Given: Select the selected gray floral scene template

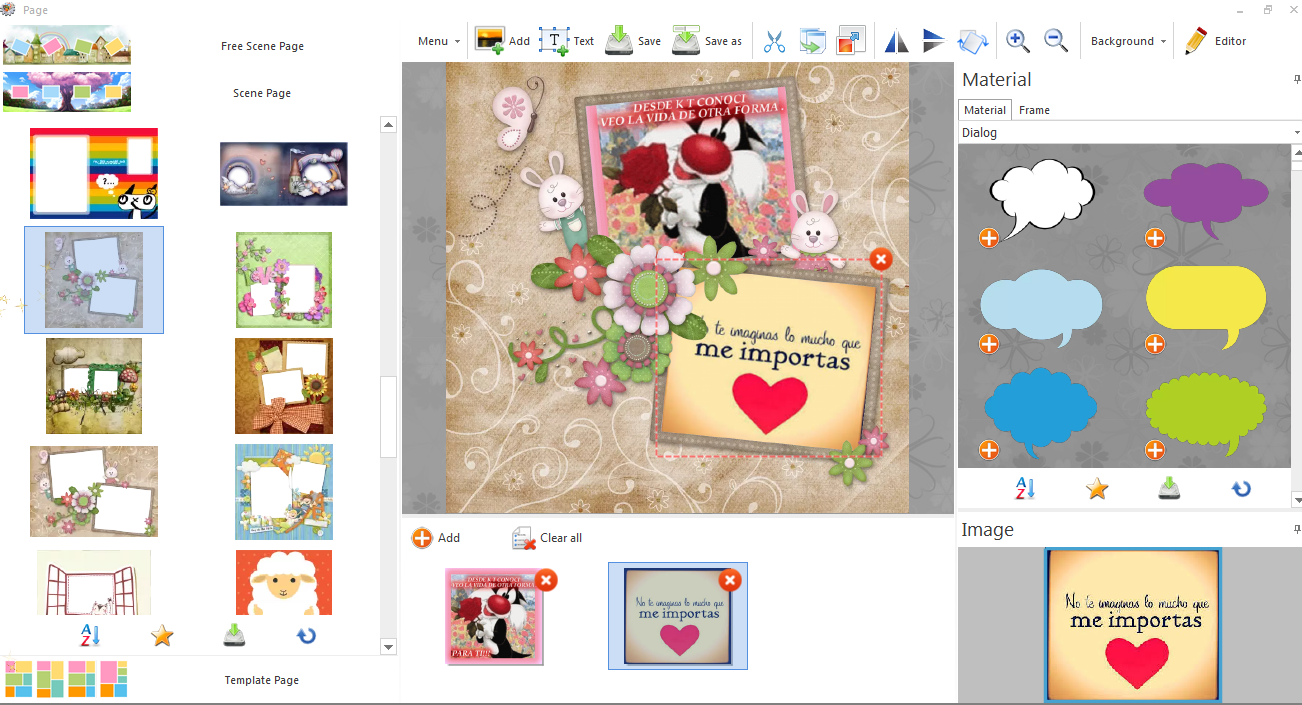Looking at the screenshot, I should click(94, 280).
